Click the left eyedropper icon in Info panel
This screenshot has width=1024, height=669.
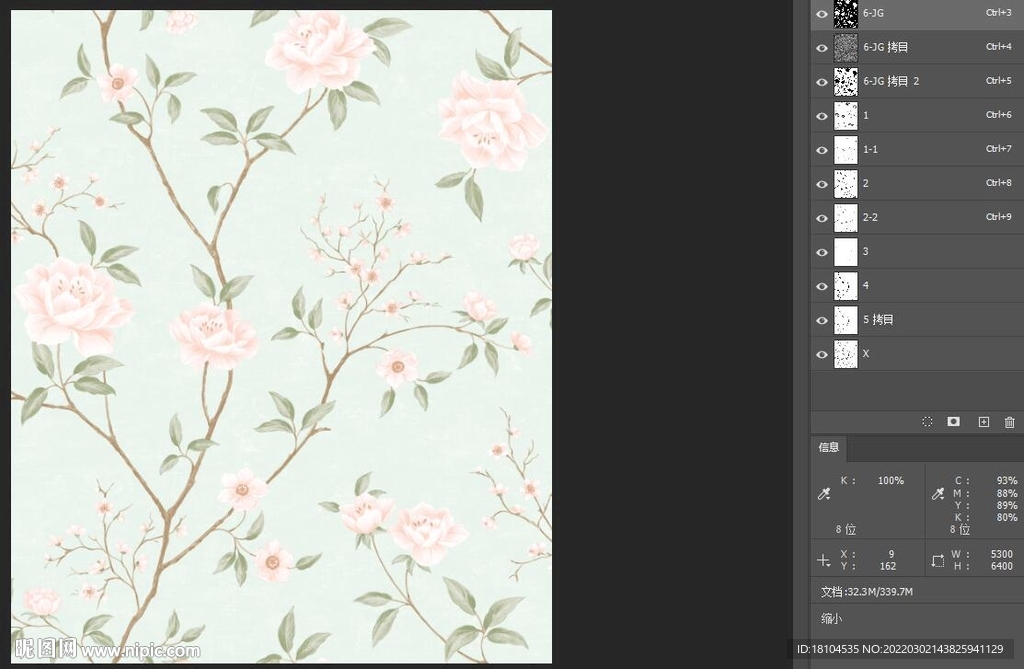pyautogui.click(x=824, y=493)
